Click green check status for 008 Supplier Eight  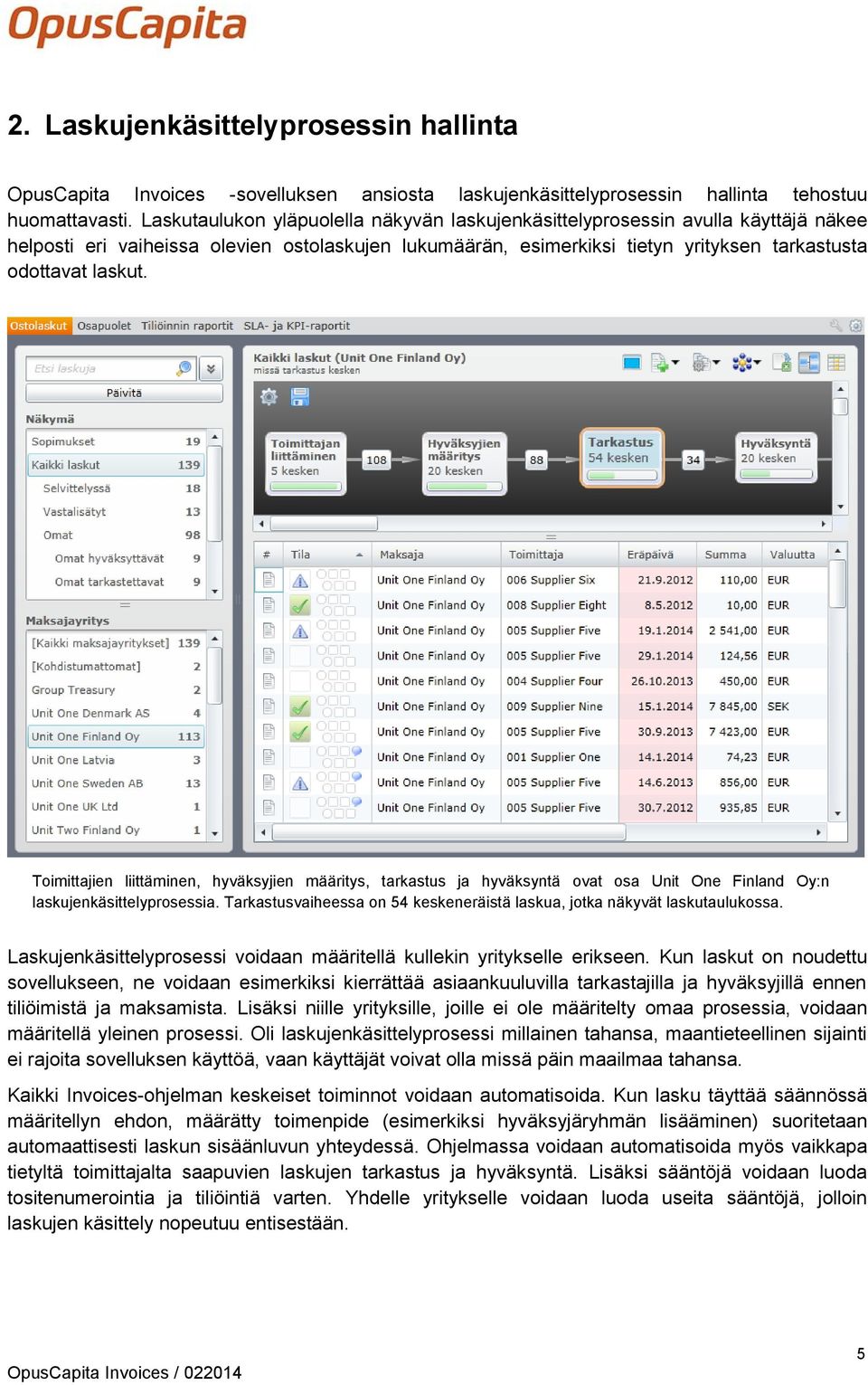click(x=300, y=606)
